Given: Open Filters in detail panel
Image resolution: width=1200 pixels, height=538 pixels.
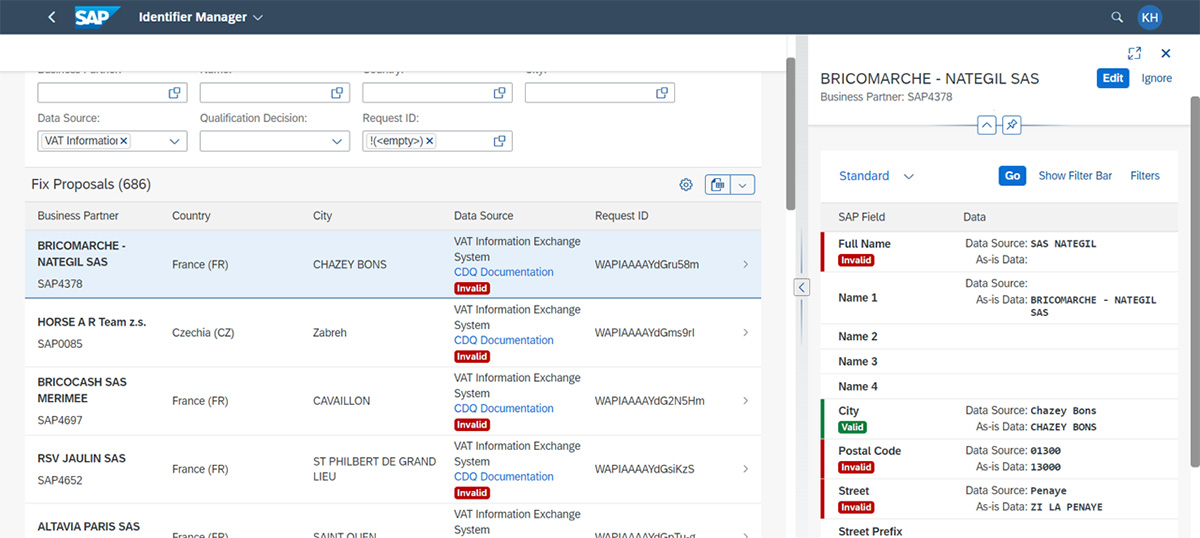Looking at the screenshot, I should (1145, 176).
